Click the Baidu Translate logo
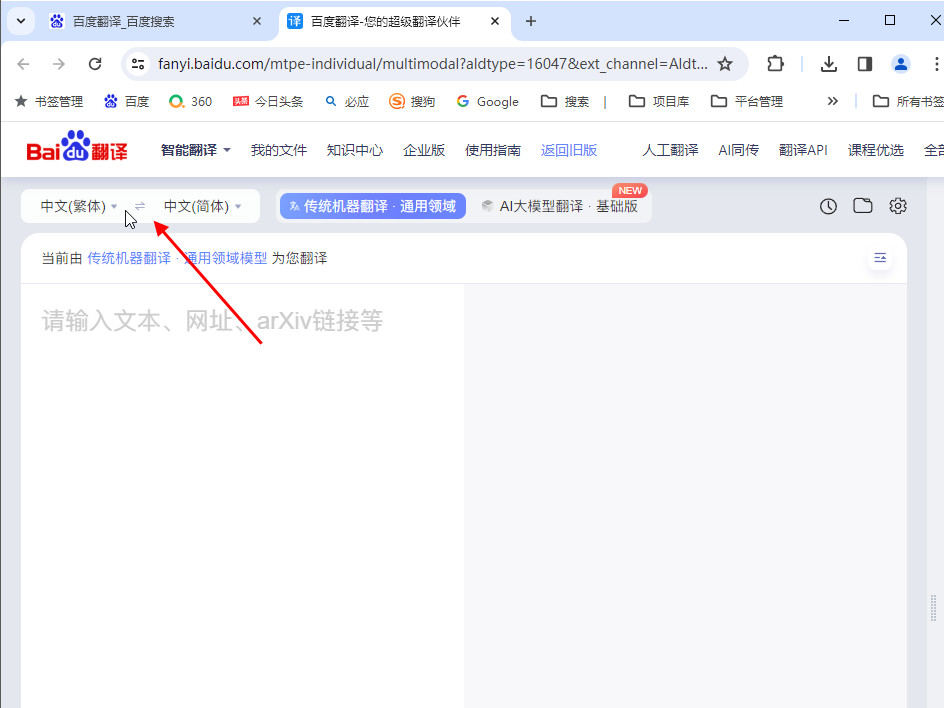 (76, 146)
